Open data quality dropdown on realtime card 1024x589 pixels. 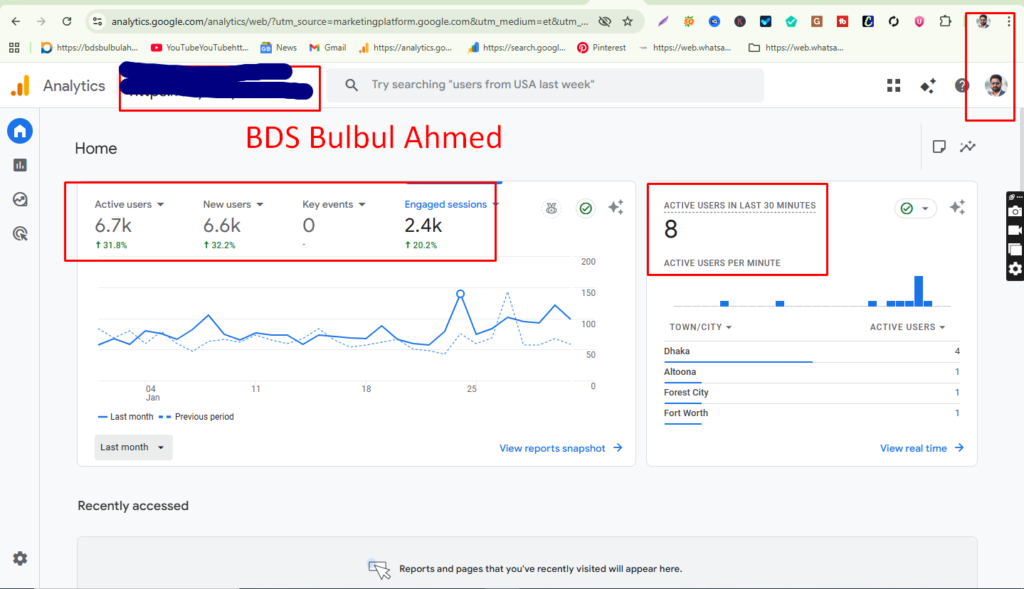[x=915, y=207]
